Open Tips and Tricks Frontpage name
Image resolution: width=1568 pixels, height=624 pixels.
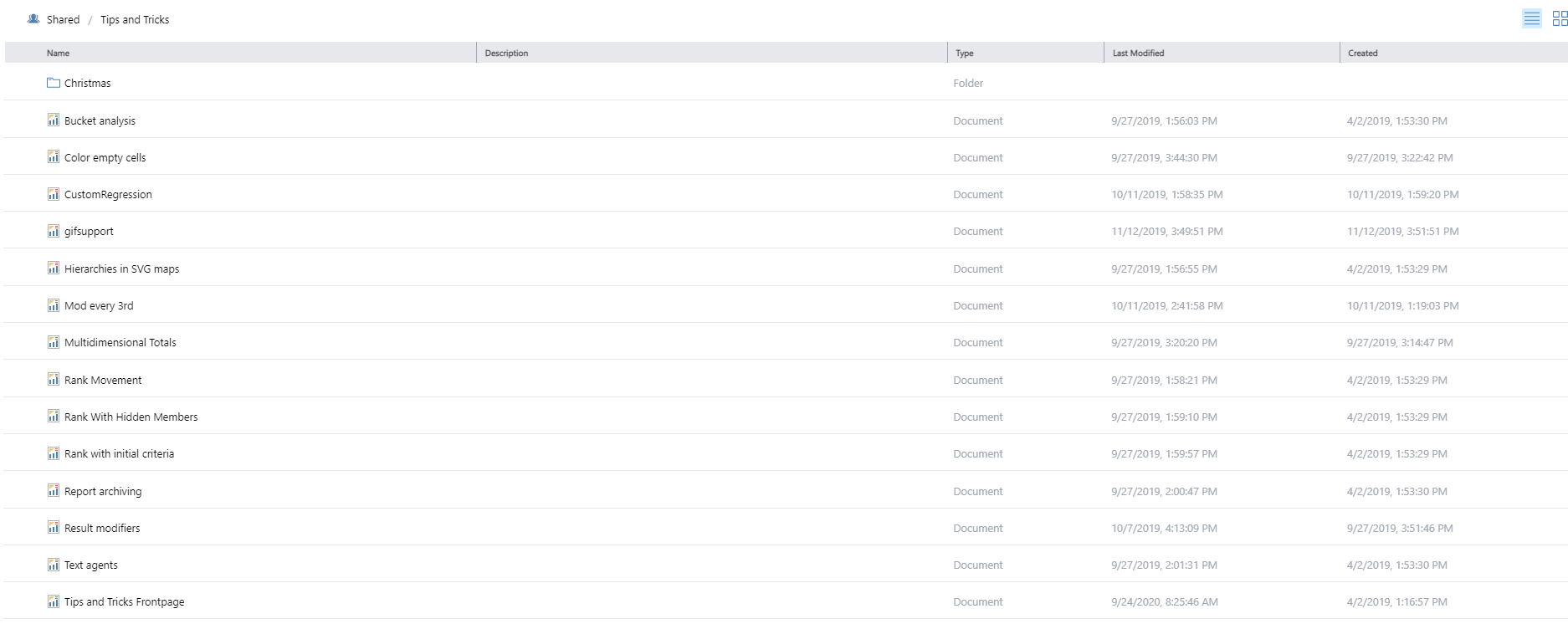[x=124, y=601]
